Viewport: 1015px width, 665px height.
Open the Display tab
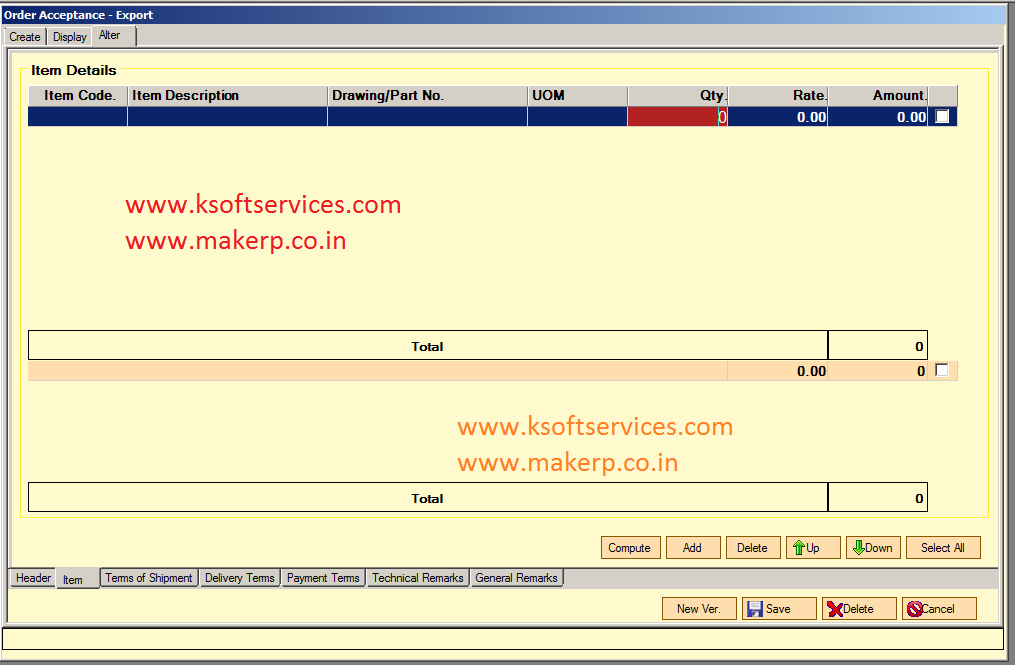(x=70, y=37)
